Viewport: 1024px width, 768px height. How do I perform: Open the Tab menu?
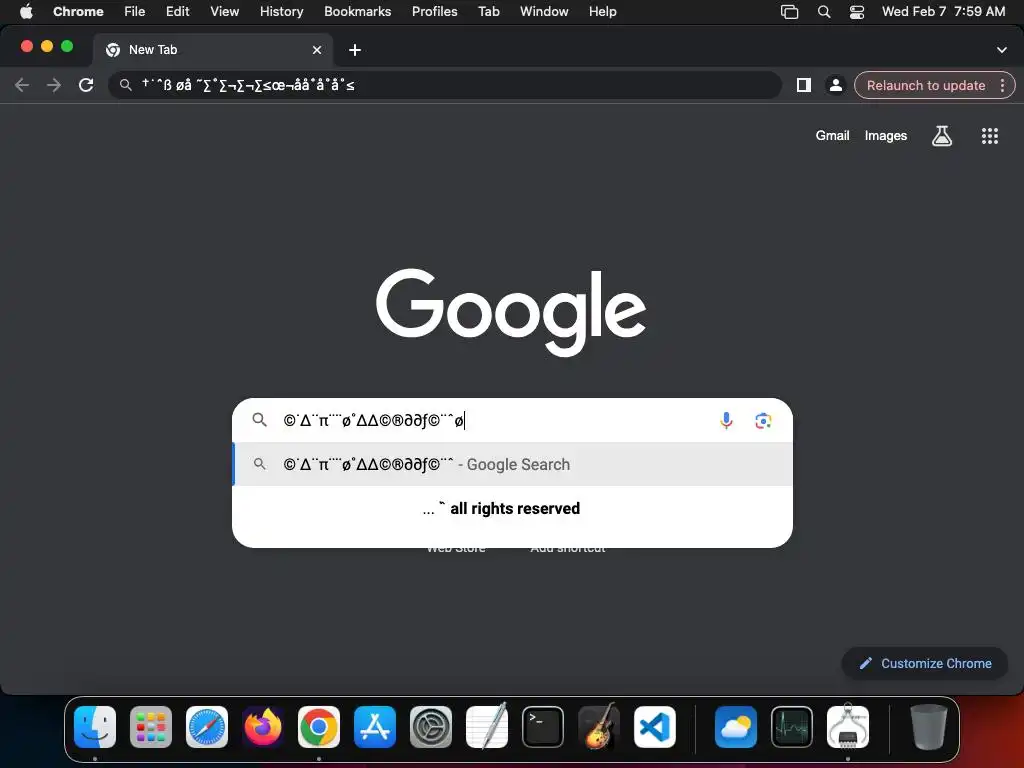488,11
